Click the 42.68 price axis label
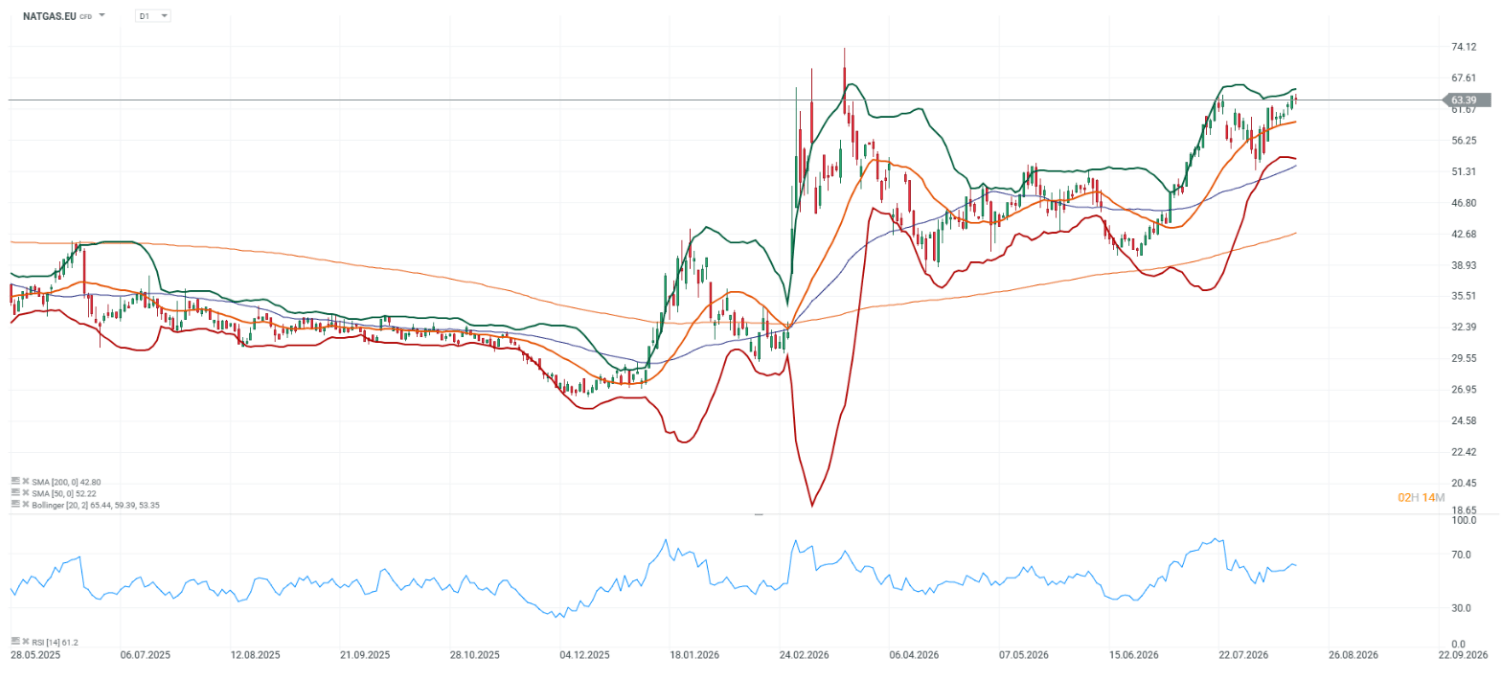1512x685 pixels. tap(1463, 234)
